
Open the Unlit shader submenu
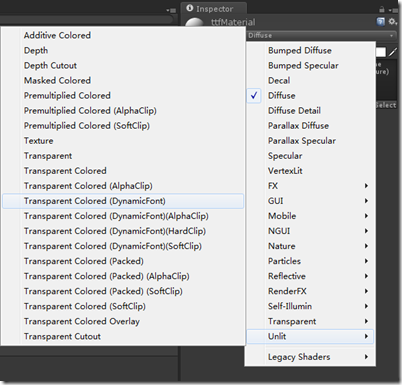[x=310, y=336]
